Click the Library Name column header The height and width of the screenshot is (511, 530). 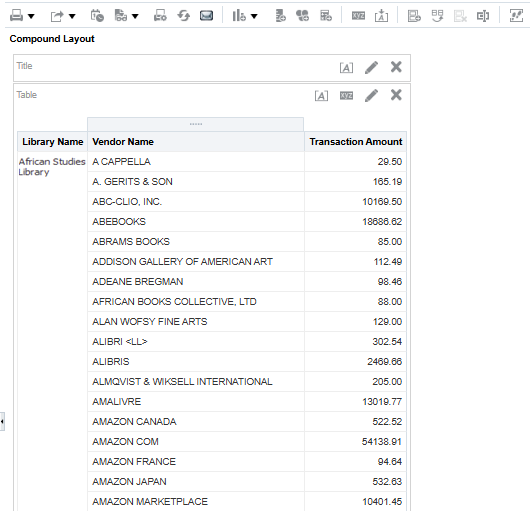tap(53, 142)
